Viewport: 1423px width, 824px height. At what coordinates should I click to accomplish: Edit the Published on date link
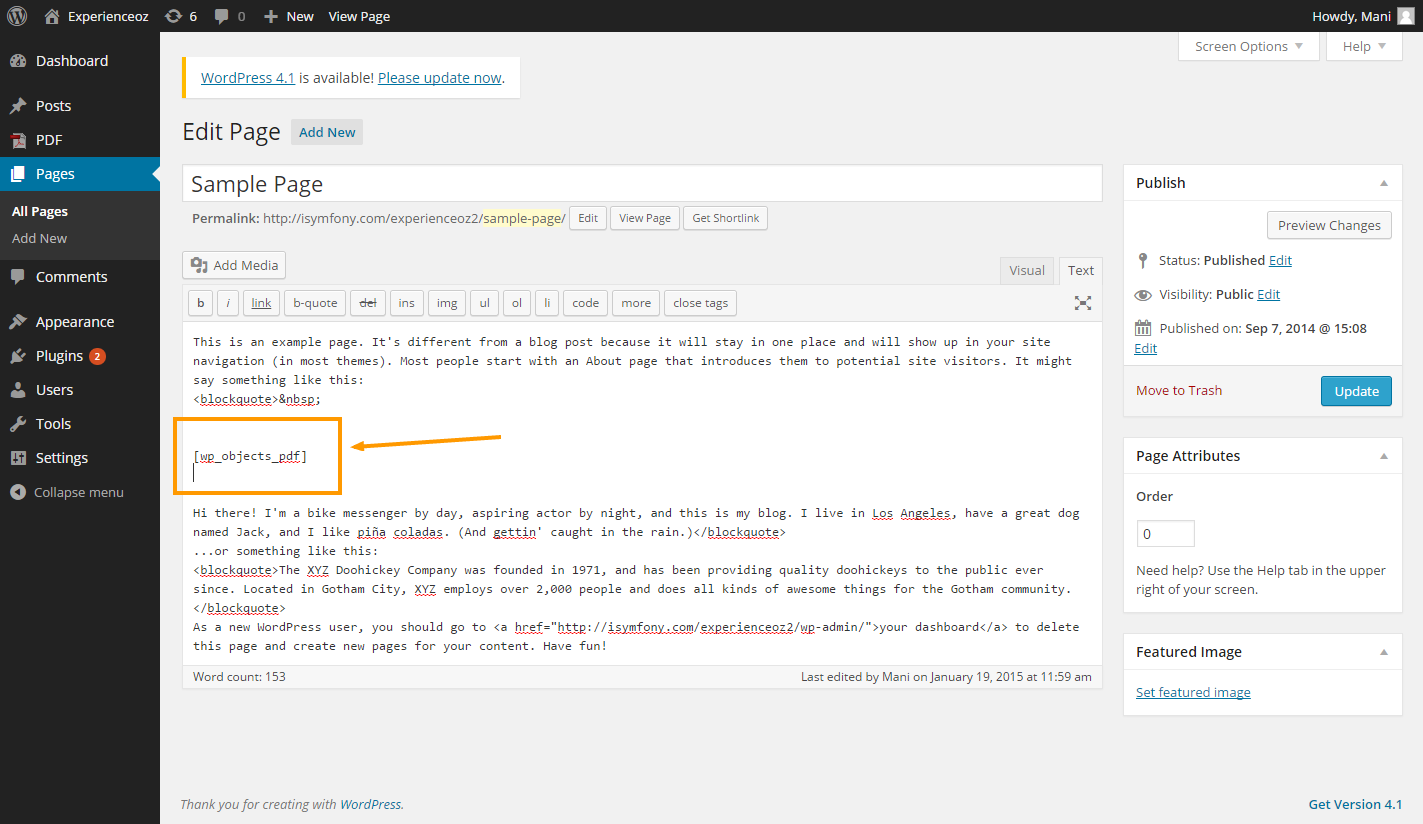[1146, 348]
